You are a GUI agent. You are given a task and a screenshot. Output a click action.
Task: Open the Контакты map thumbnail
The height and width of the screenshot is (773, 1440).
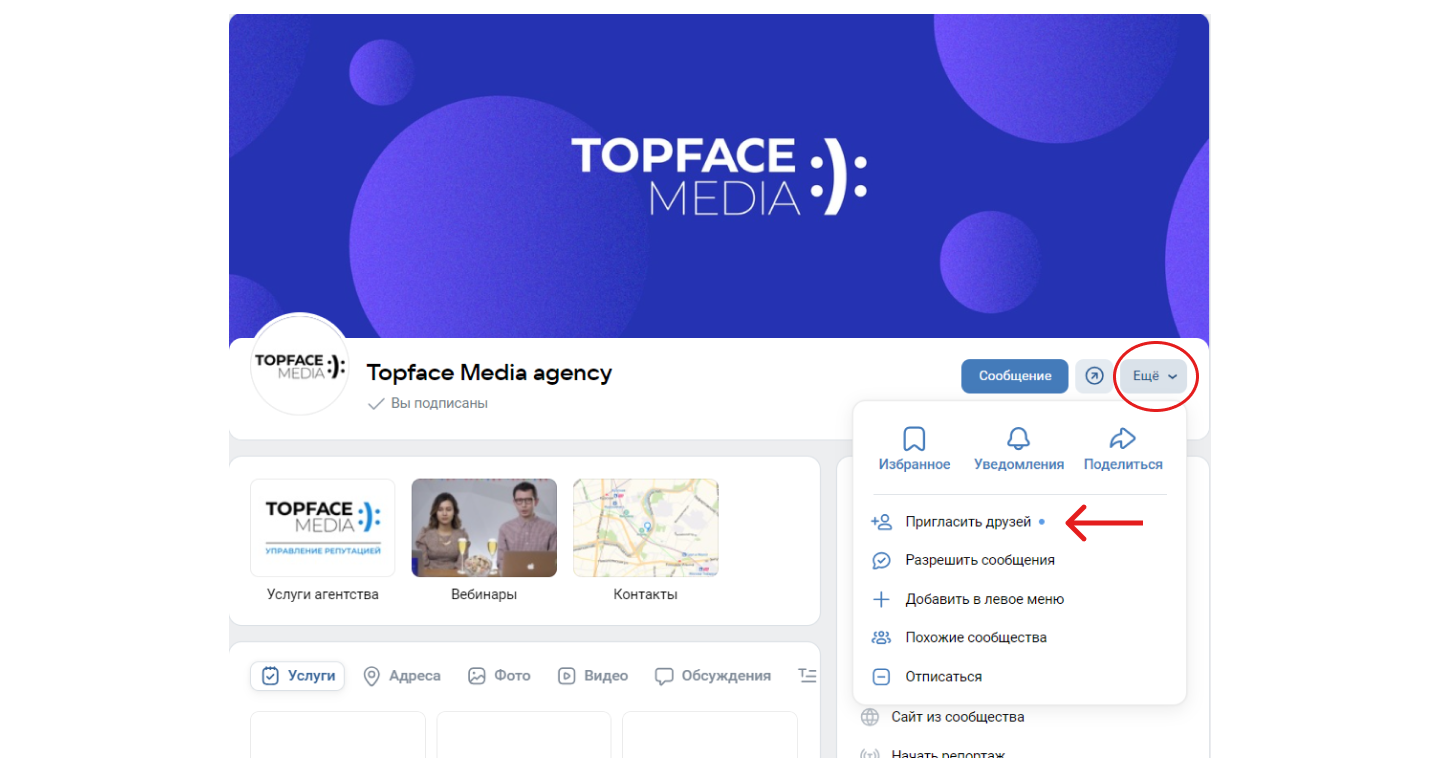[645, 528]
